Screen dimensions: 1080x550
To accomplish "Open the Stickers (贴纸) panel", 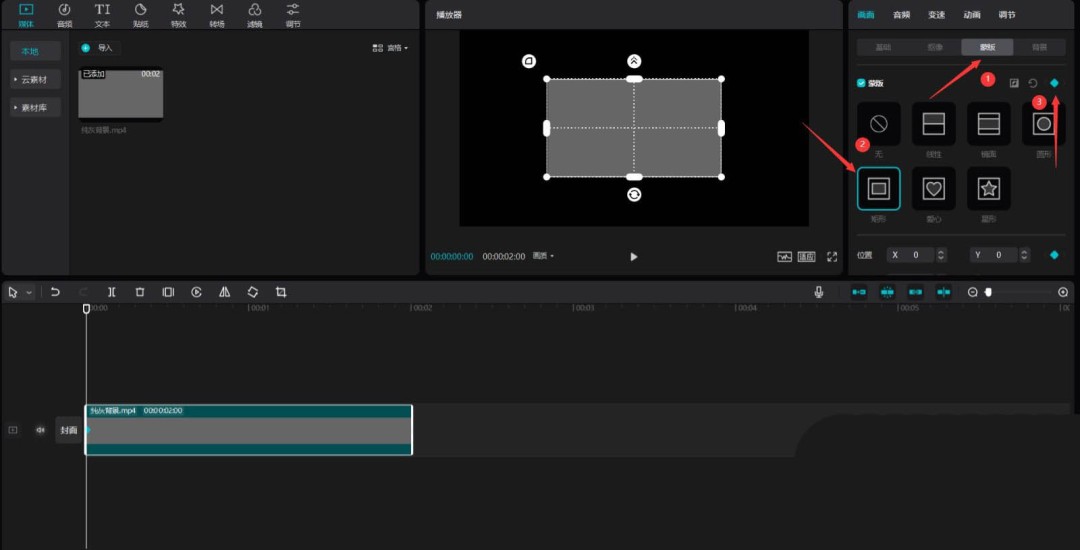I will [140, 14].
